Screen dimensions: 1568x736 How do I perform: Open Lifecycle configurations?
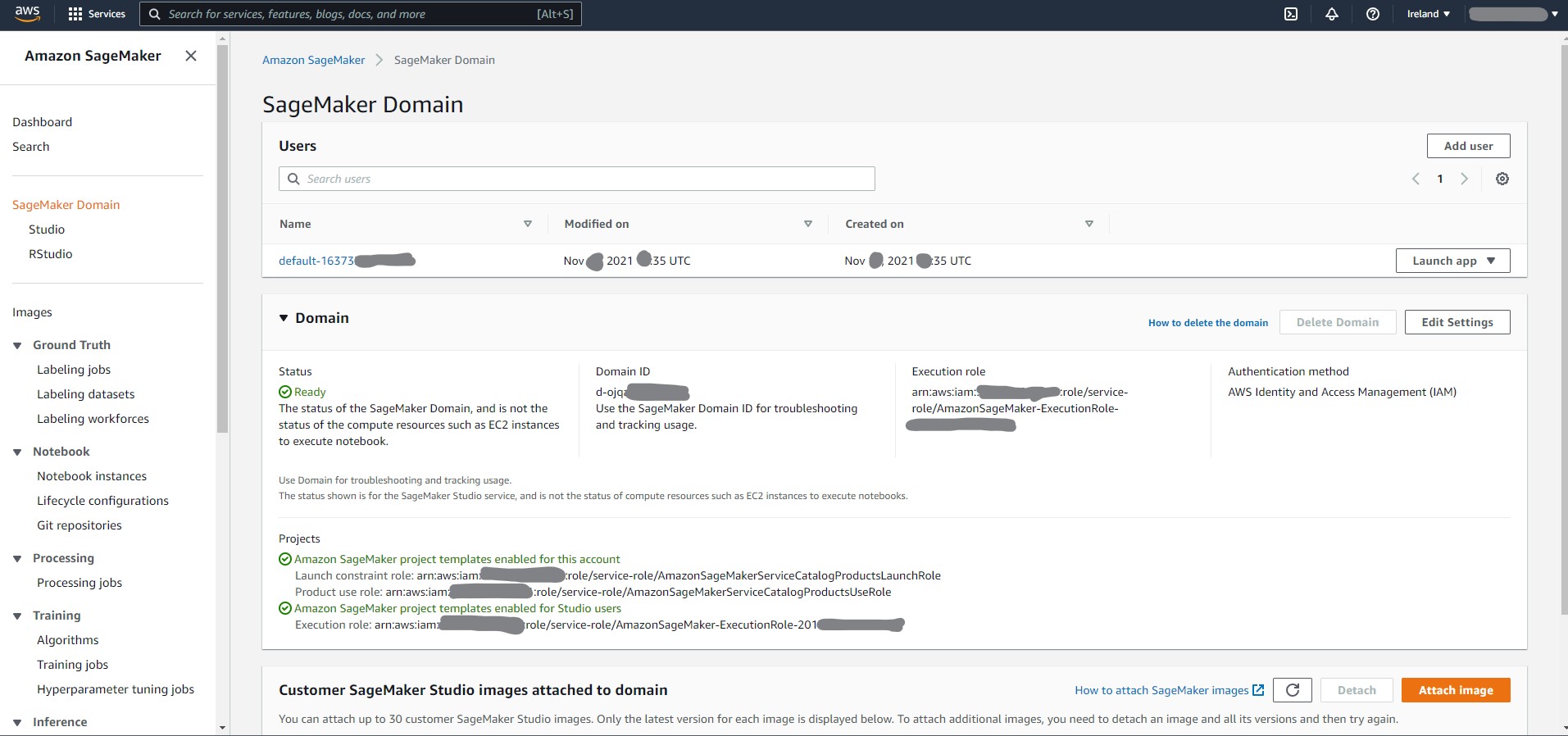tap(103, 501)
